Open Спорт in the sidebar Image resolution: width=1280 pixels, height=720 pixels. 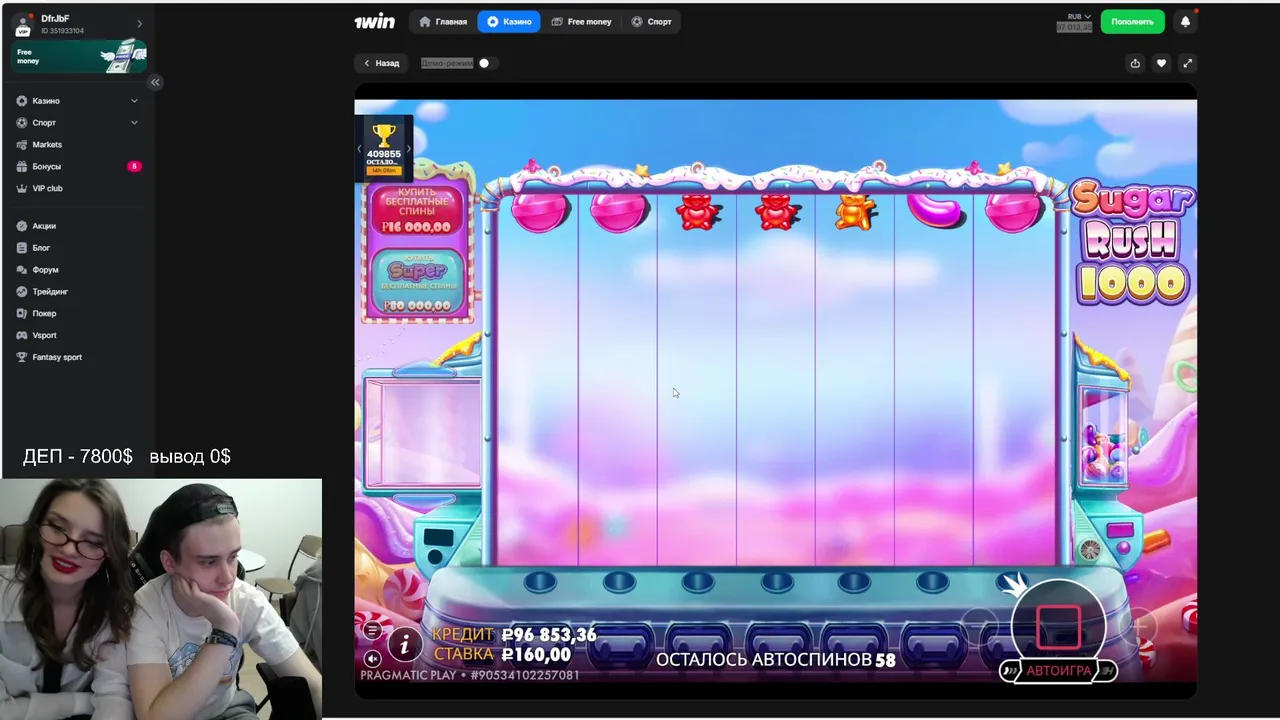(44, 123)
